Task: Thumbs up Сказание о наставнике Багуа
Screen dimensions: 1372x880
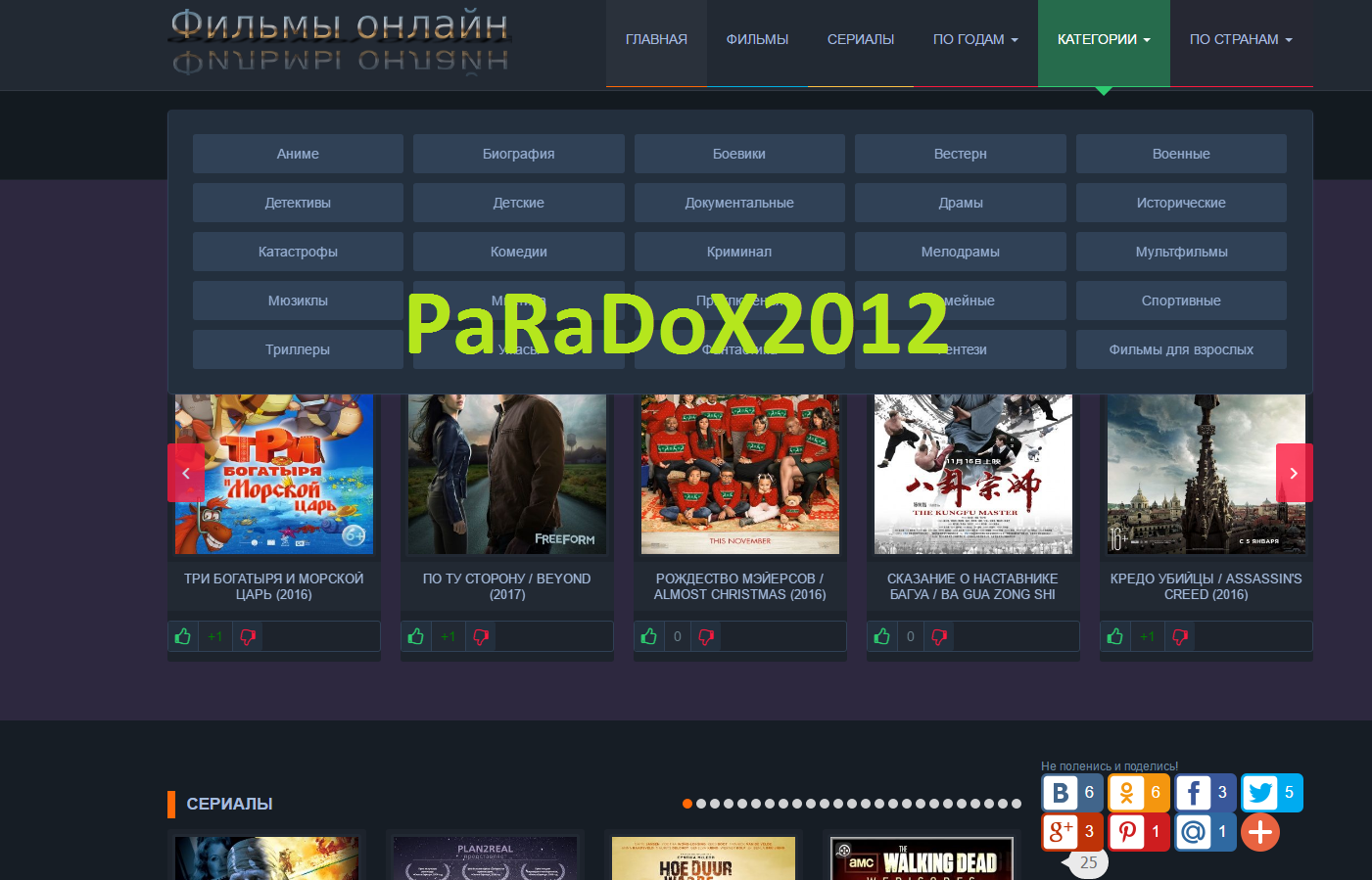Action: [x=882, y=636]
